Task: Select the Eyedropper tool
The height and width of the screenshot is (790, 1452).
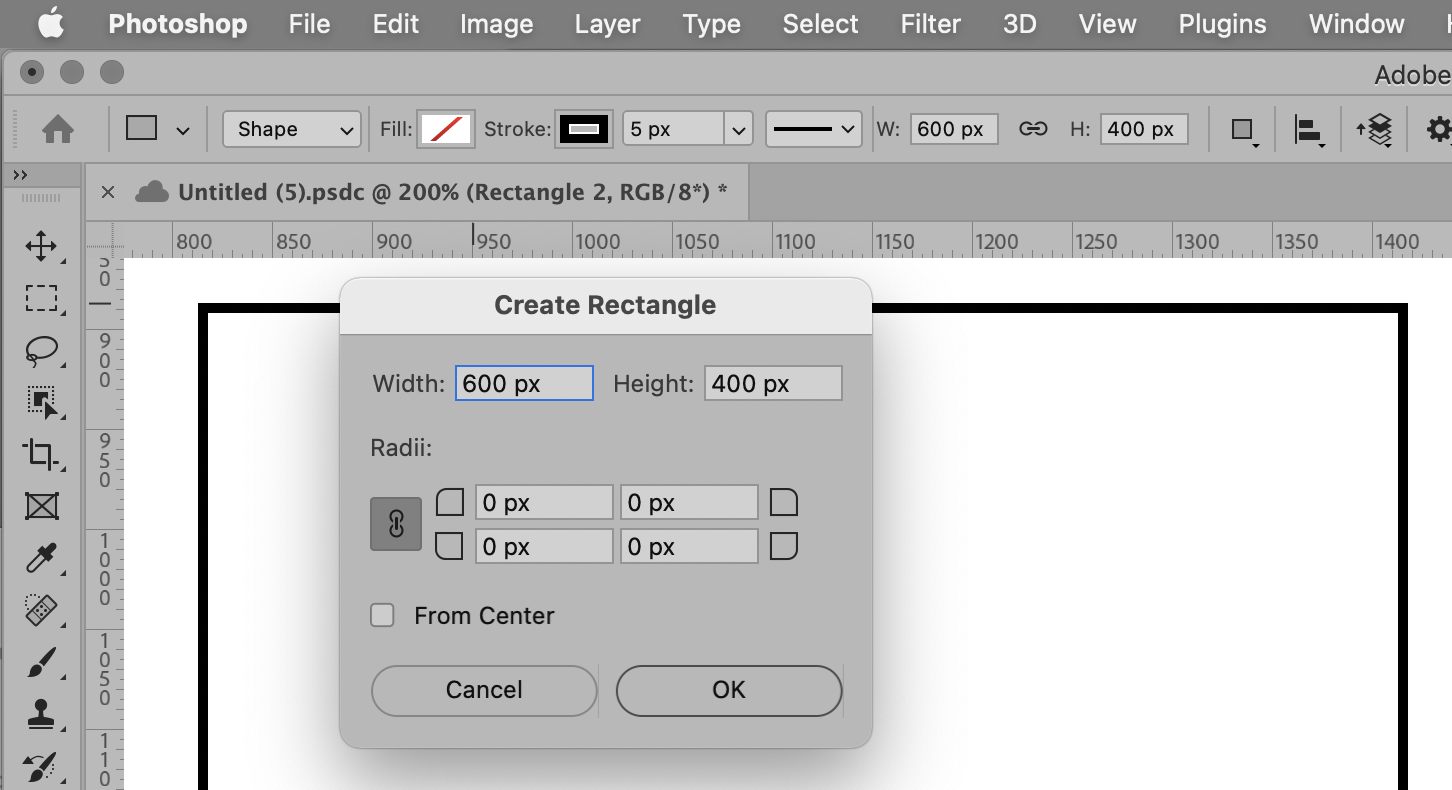Action: [x=41, y=559]
